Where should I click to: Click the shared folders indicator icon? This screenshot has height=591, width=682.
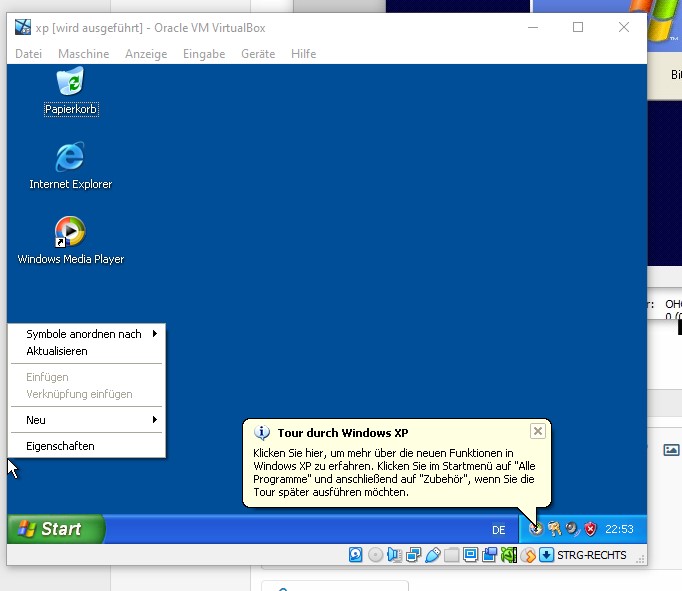point(451,555)
